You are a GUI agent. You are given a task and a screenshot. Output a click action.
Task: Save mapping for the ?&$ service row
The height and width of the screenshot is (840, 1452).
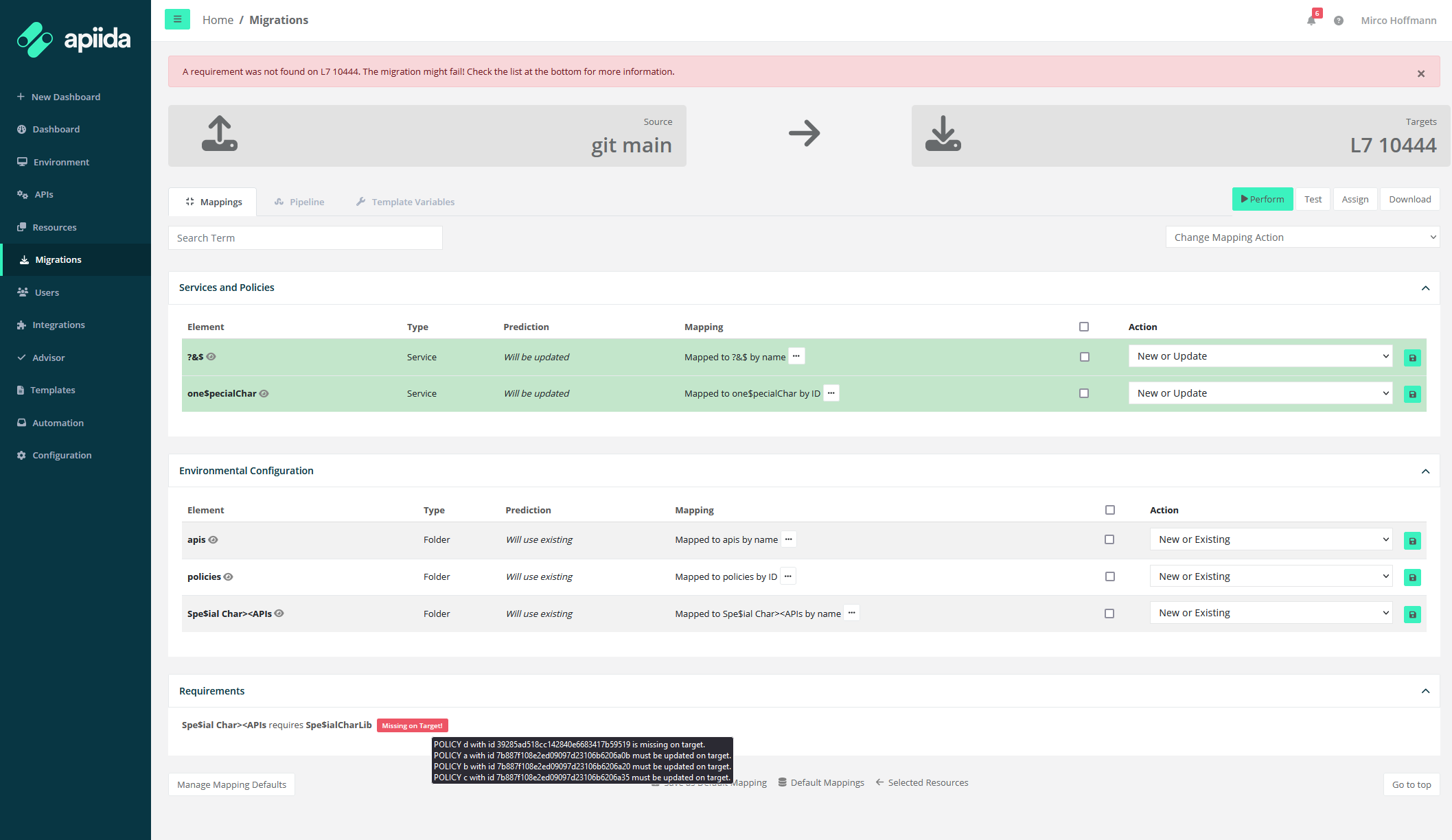tap(1412, 358)
